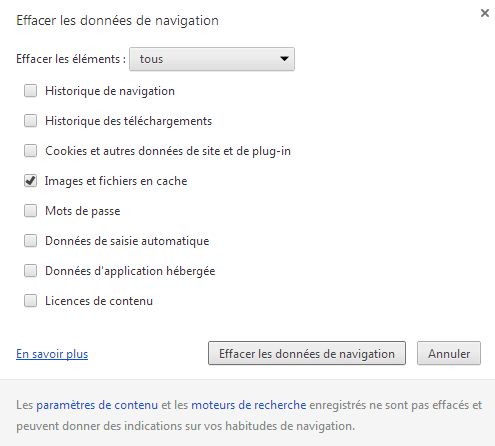
Task: Check "Historique de navigation" checkbox
Action: (x=30, y=91)
